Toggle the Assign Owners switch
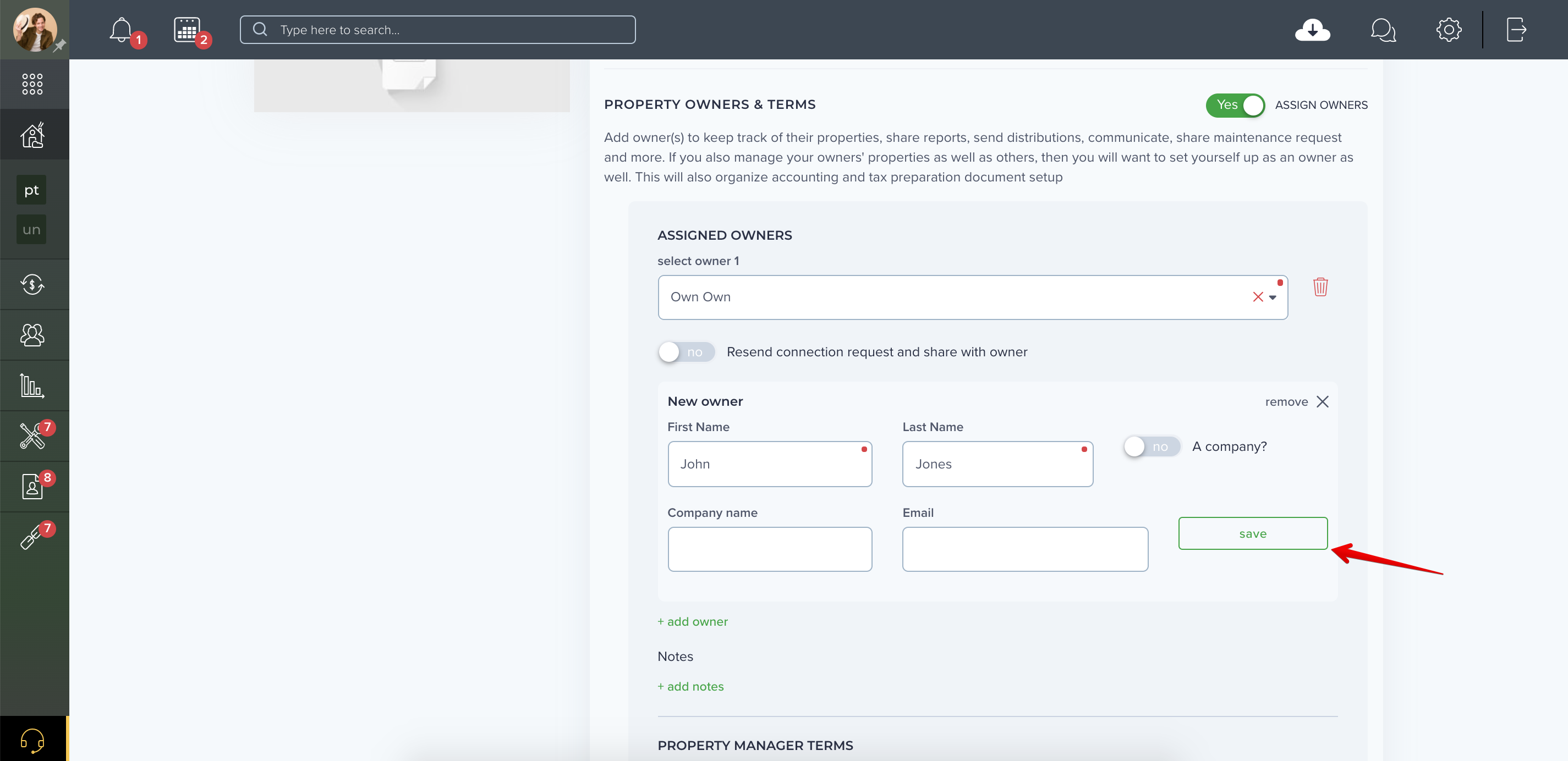Viewport: 1568px width, 761px height. click(1235, 105)
